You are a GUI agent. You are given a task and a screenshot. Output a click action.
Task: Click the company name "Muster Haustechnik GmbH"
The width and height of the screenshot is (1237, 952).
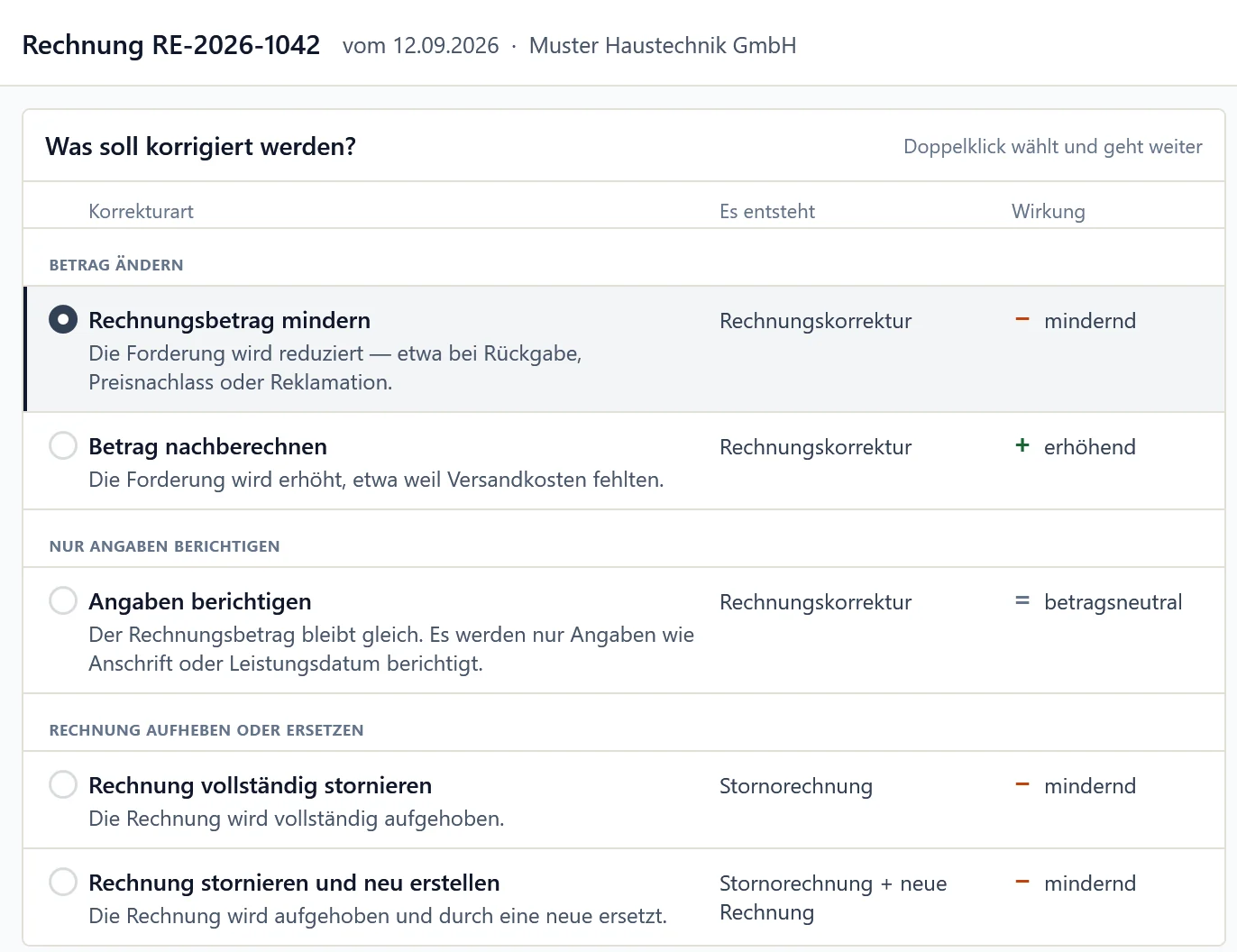pyautogui.click(x=663, y=46)
